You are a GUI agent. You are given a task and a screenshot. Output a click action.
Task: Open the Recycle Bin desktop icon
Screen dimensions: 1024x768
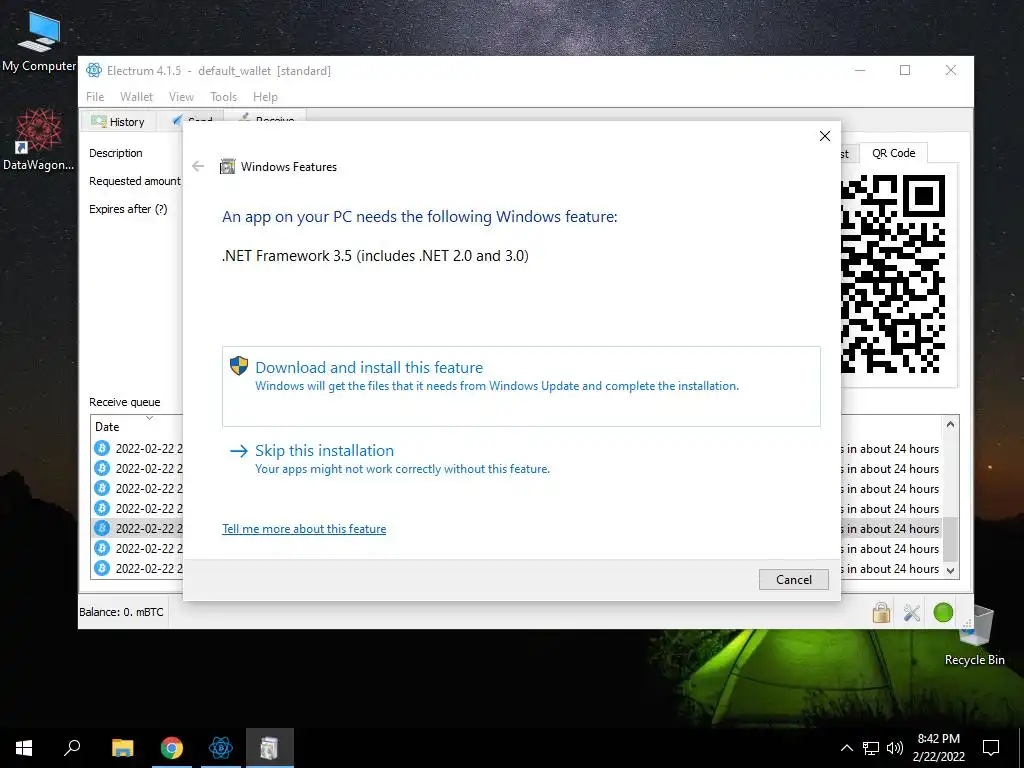point(974,635)
